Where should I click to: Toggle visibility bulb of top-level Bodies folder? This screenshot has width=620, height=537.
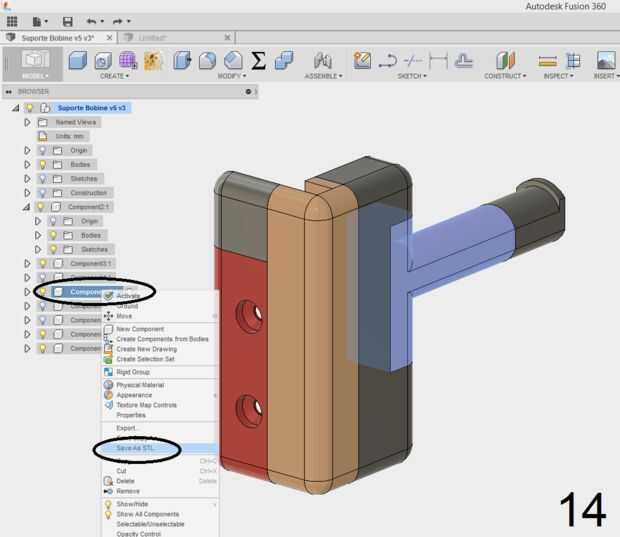tap(42, 165)
